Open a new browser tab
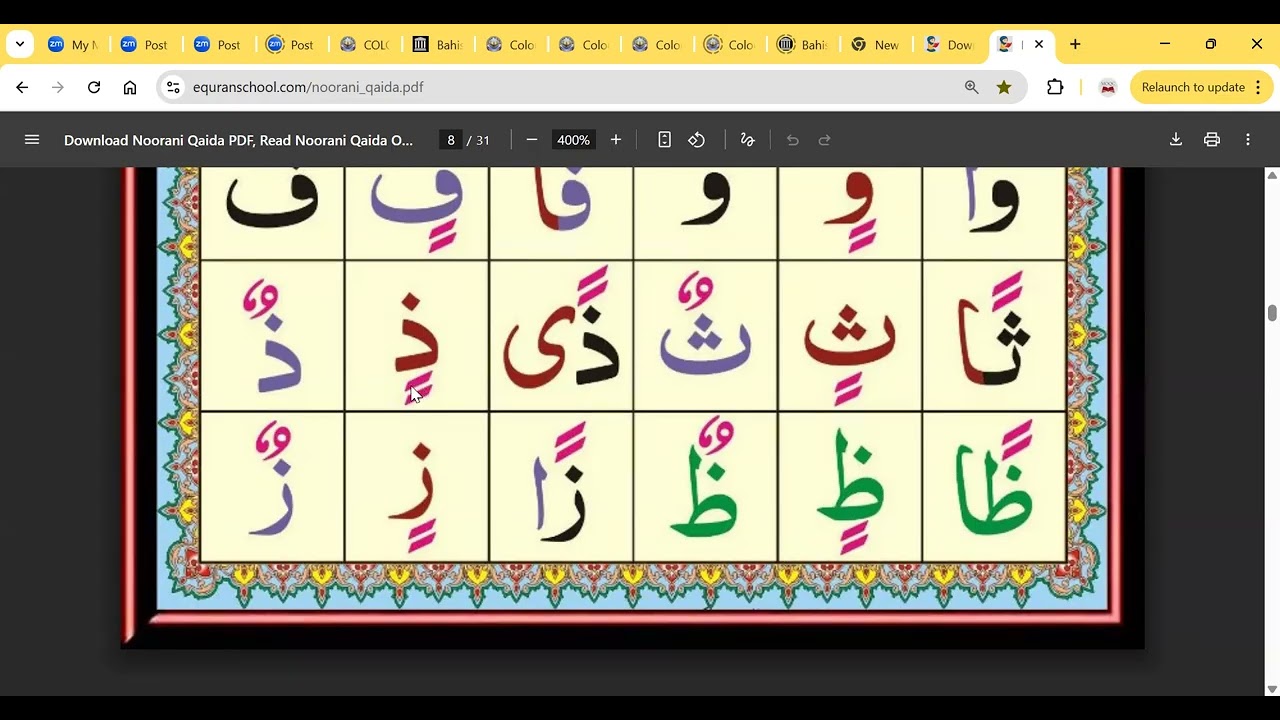The height and width of the screenshot is (720, 1280). click(1075, 44)
